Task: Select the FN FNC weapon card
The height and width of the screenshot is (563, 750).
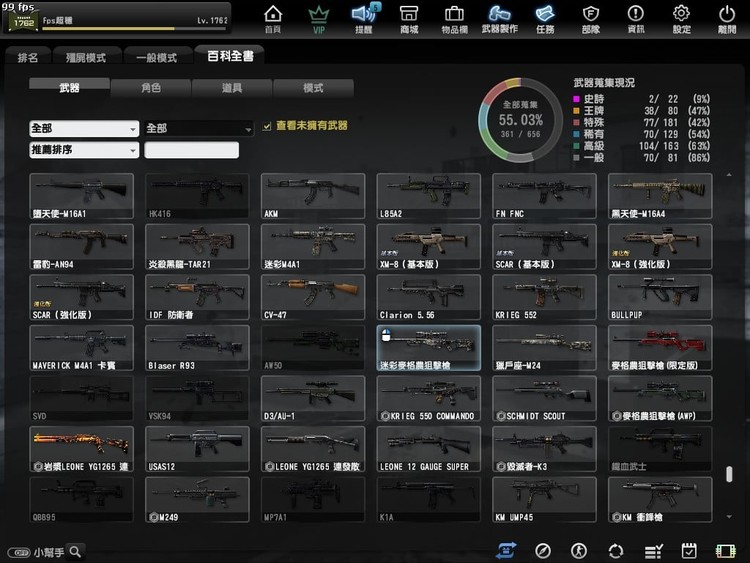Action: 544,196
